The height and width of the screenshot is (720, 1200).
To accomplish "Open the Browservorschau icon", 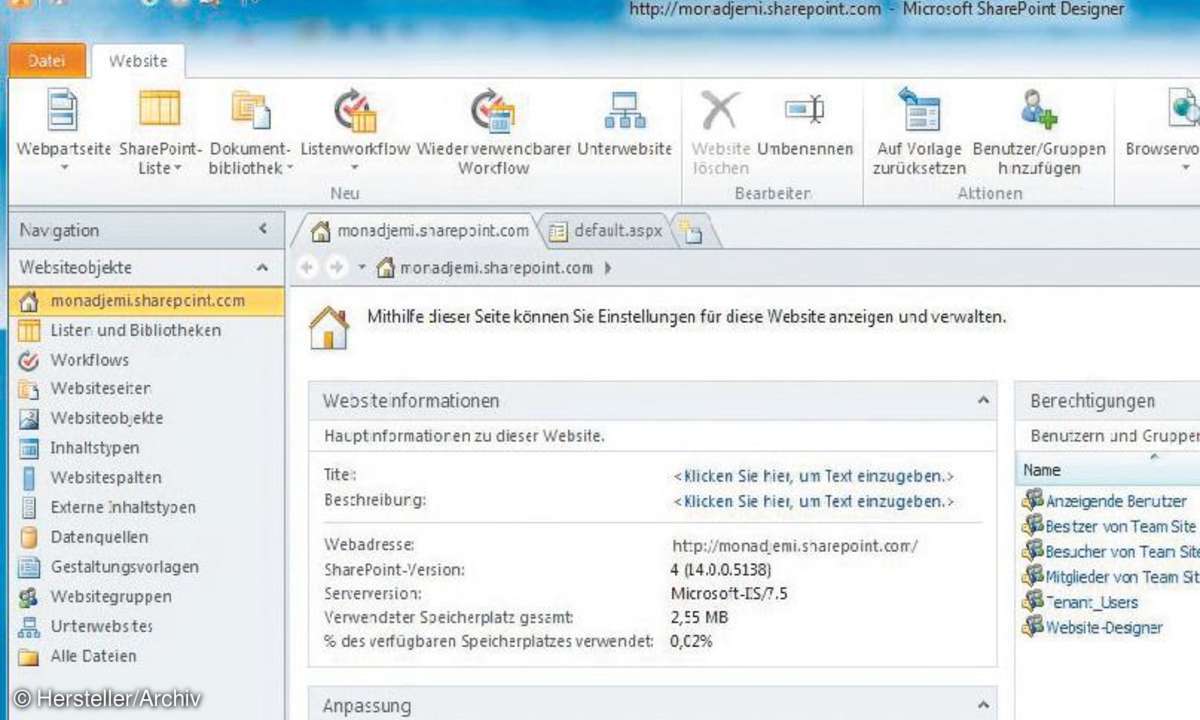I will [x=1185, y=110].
